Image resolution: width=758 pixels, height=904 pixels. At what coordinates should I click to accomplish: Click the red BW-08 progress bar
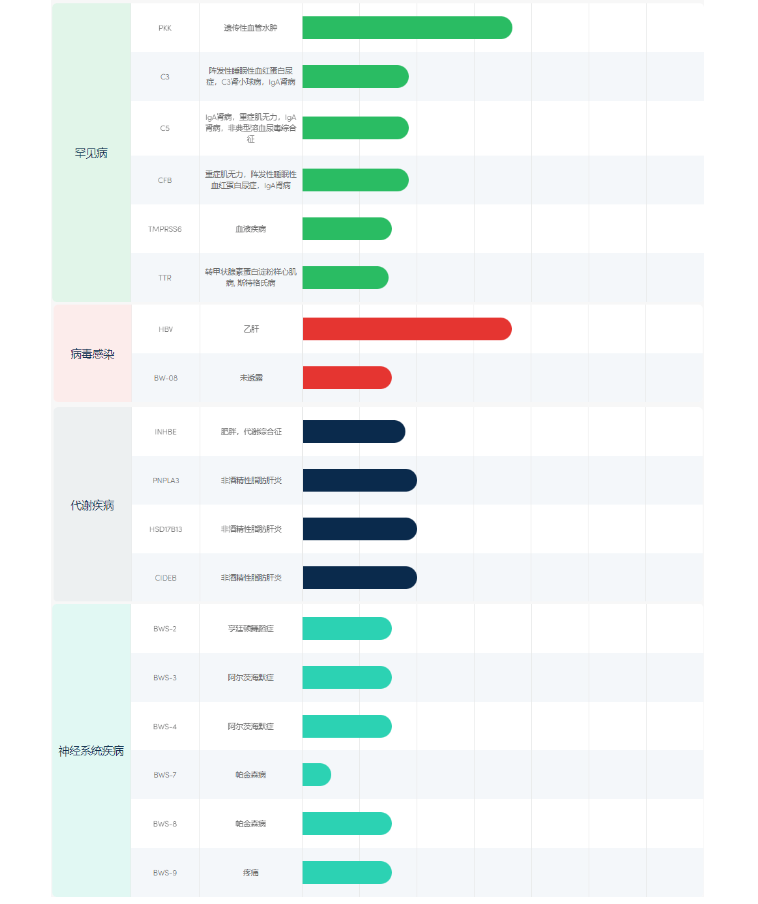point(346,378)
